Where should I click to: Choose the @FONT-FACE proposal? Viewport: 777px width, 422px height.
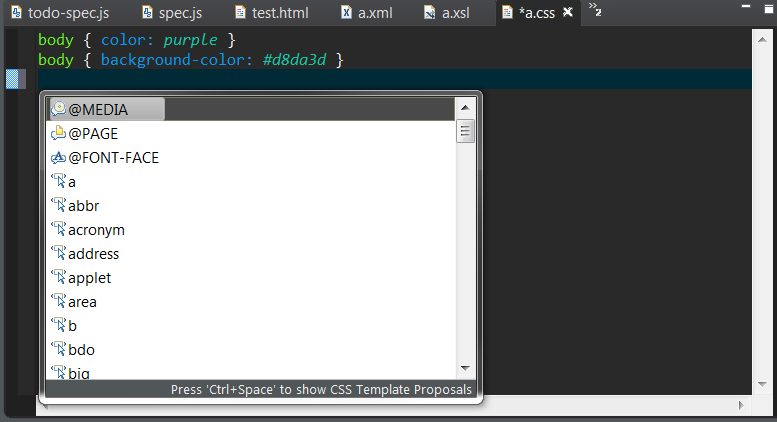pyautogui.click(x=250, y=158)
